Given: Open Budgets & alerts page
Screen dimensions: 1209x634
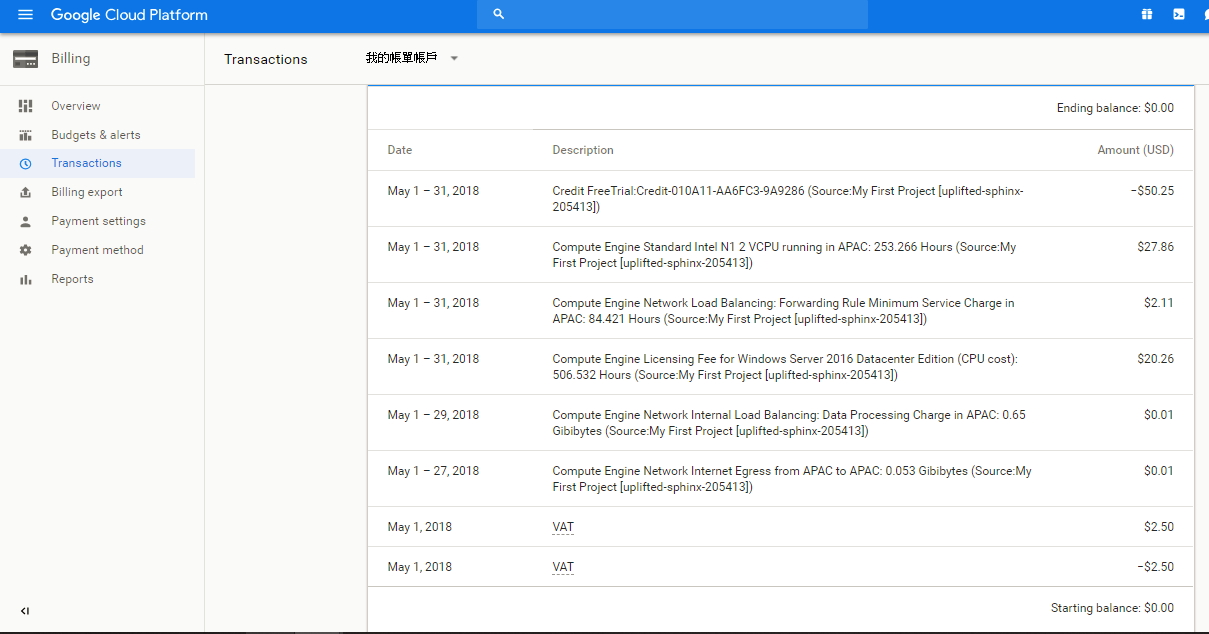Looking at the screenshot, I should pos(96,135).
